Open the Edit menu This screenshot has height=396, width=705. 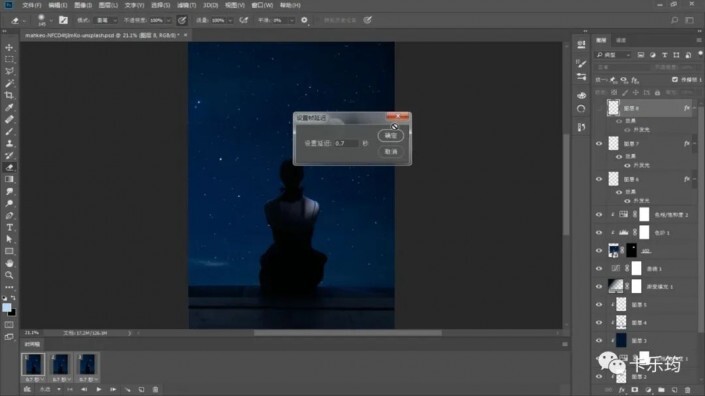pyautogui.click(x=58, y=5)
